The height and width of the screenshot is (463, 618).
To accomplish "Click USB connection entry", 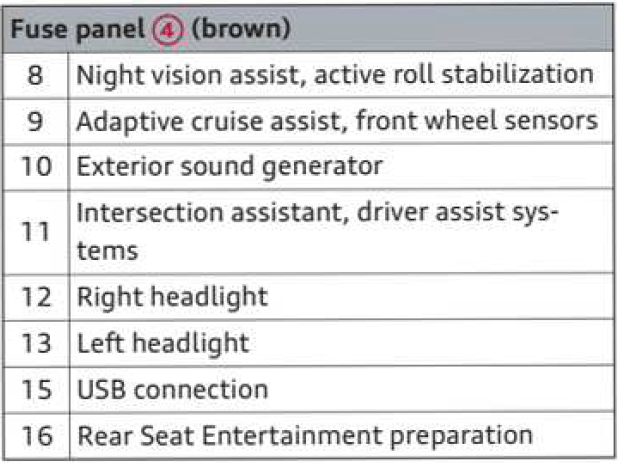I will [173, 390].
